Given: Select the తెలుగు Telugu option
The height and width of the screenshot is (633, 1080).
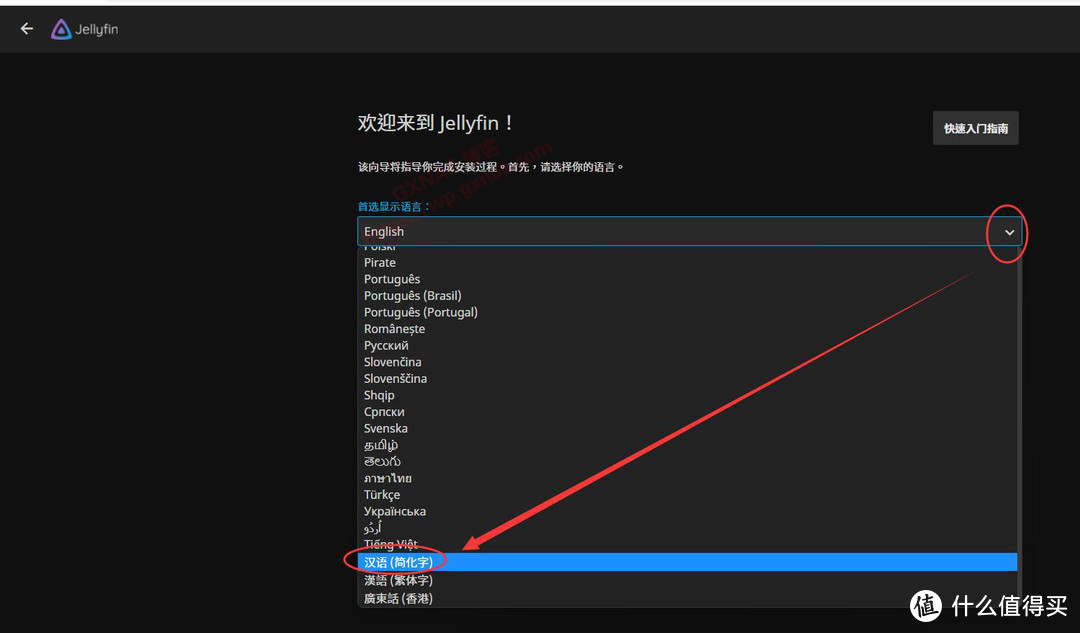Looking at the screenshot, I should (x=687, y=461).
